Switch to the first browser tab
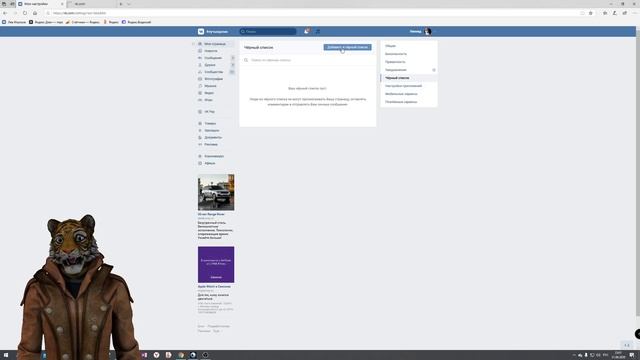The height and width of the screenshot is (360, 640). [40, 4]
